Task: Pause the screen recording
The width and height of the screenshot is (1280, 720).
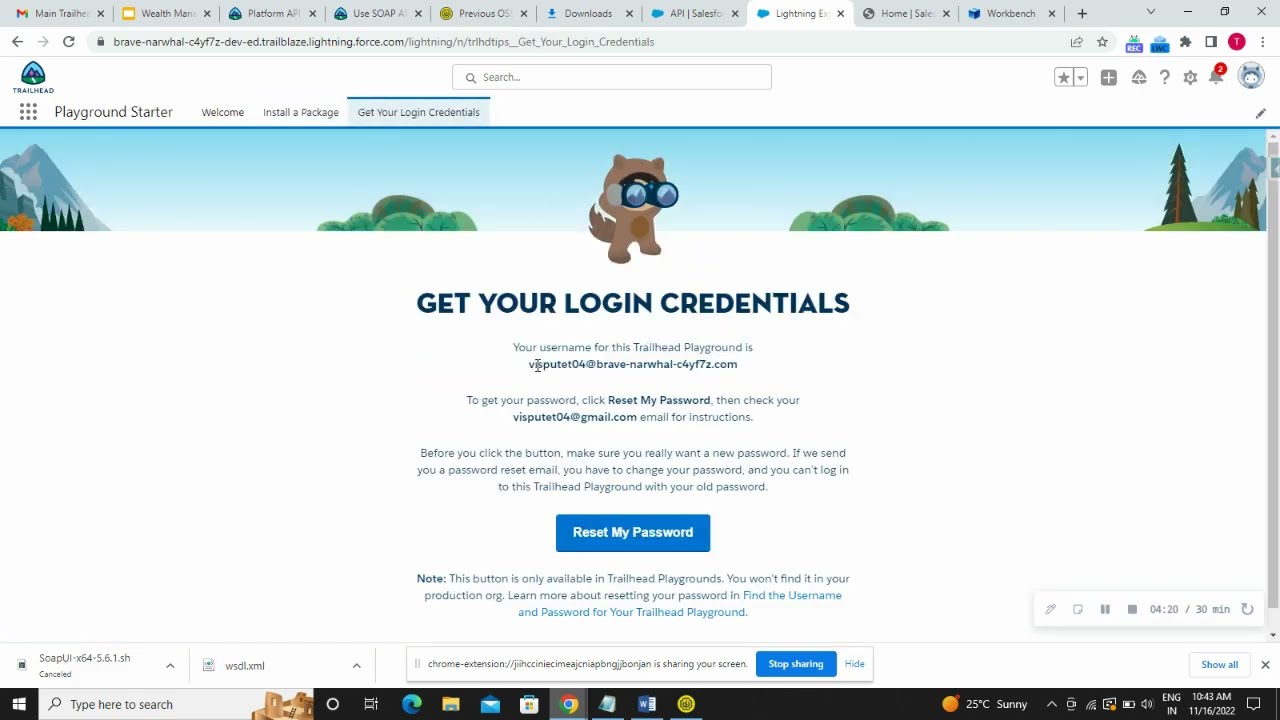Action: [x=1105, y=609]
